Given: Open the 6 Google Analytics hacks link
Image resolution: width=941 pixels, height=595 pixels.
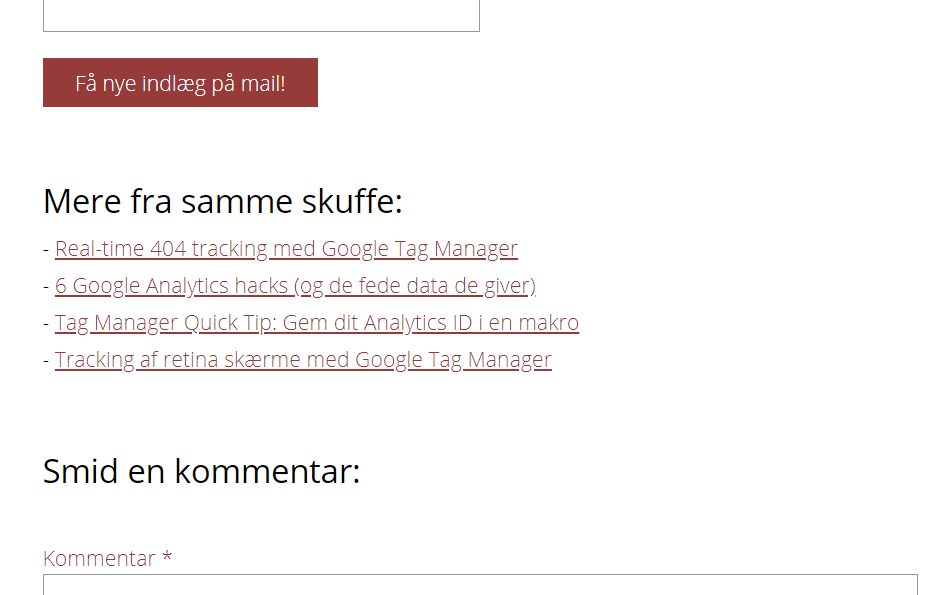Looking at the screenshot, I should coord(295,286).
